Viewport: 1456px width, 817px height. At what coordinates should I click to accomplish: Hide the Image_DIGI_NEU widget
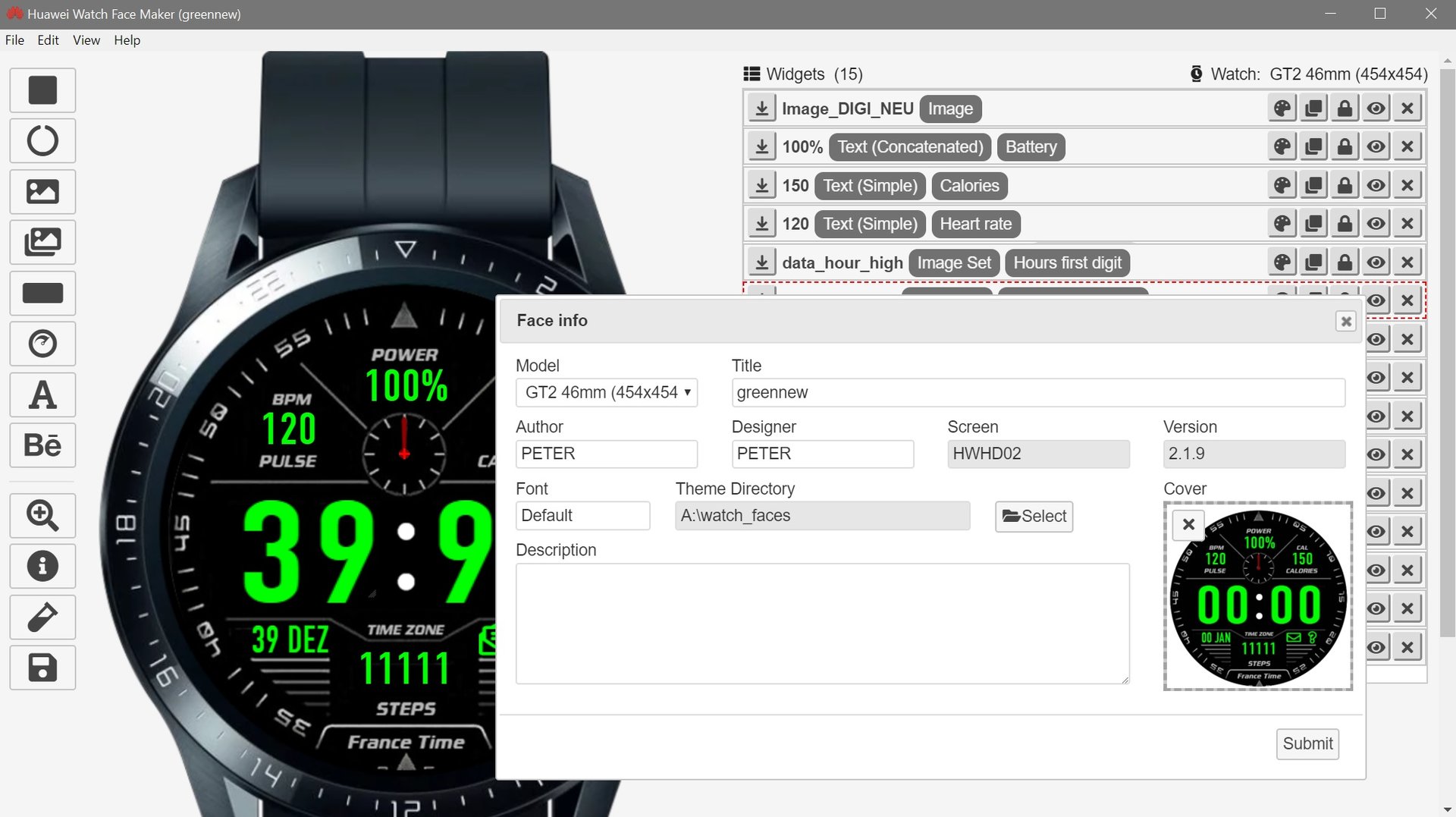(x=1376, y=108)
